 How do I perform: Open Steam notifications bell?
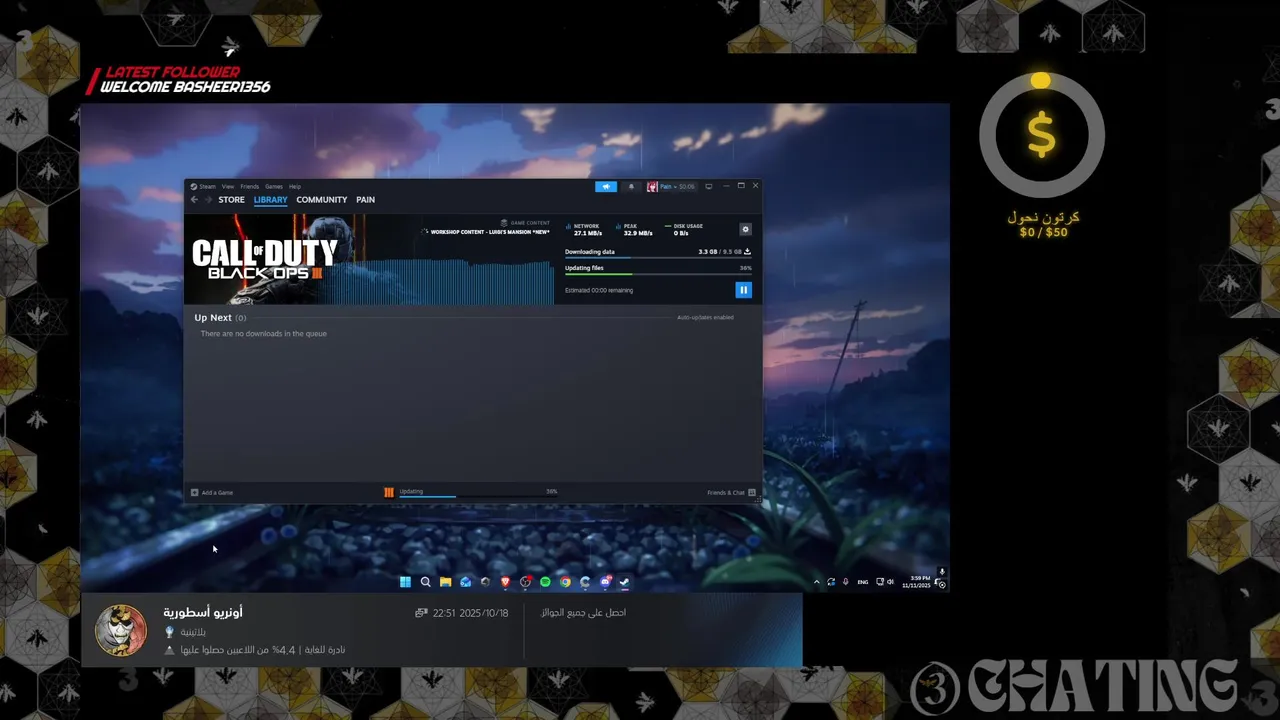click(x=631, y=186)
